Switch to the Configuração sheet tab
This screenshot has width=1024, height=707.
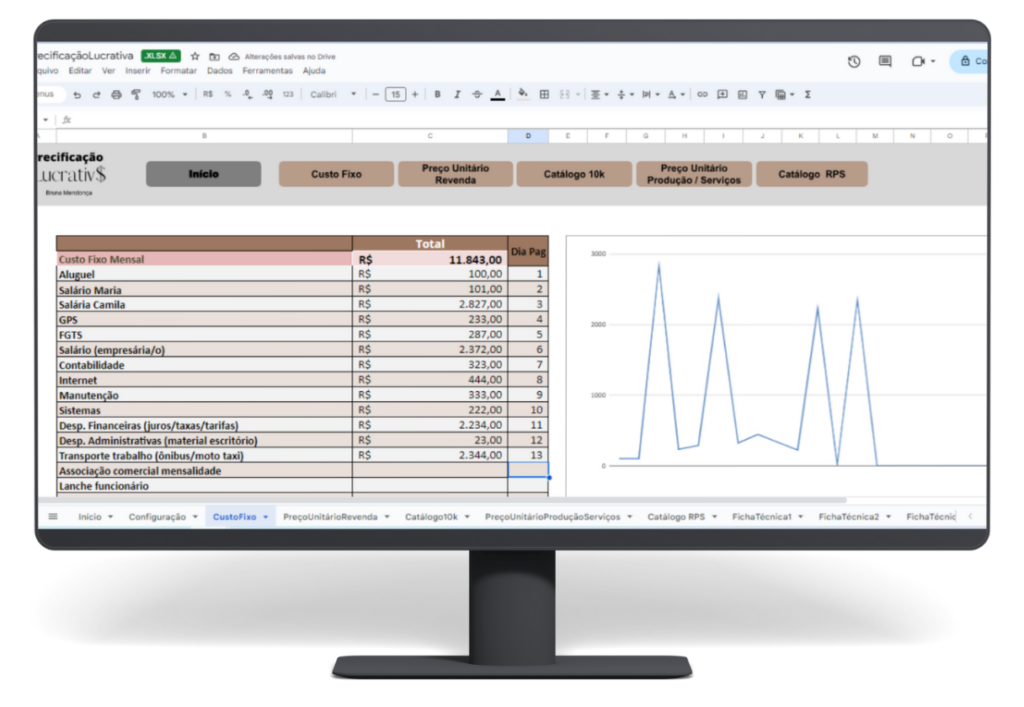pos(157,516)
